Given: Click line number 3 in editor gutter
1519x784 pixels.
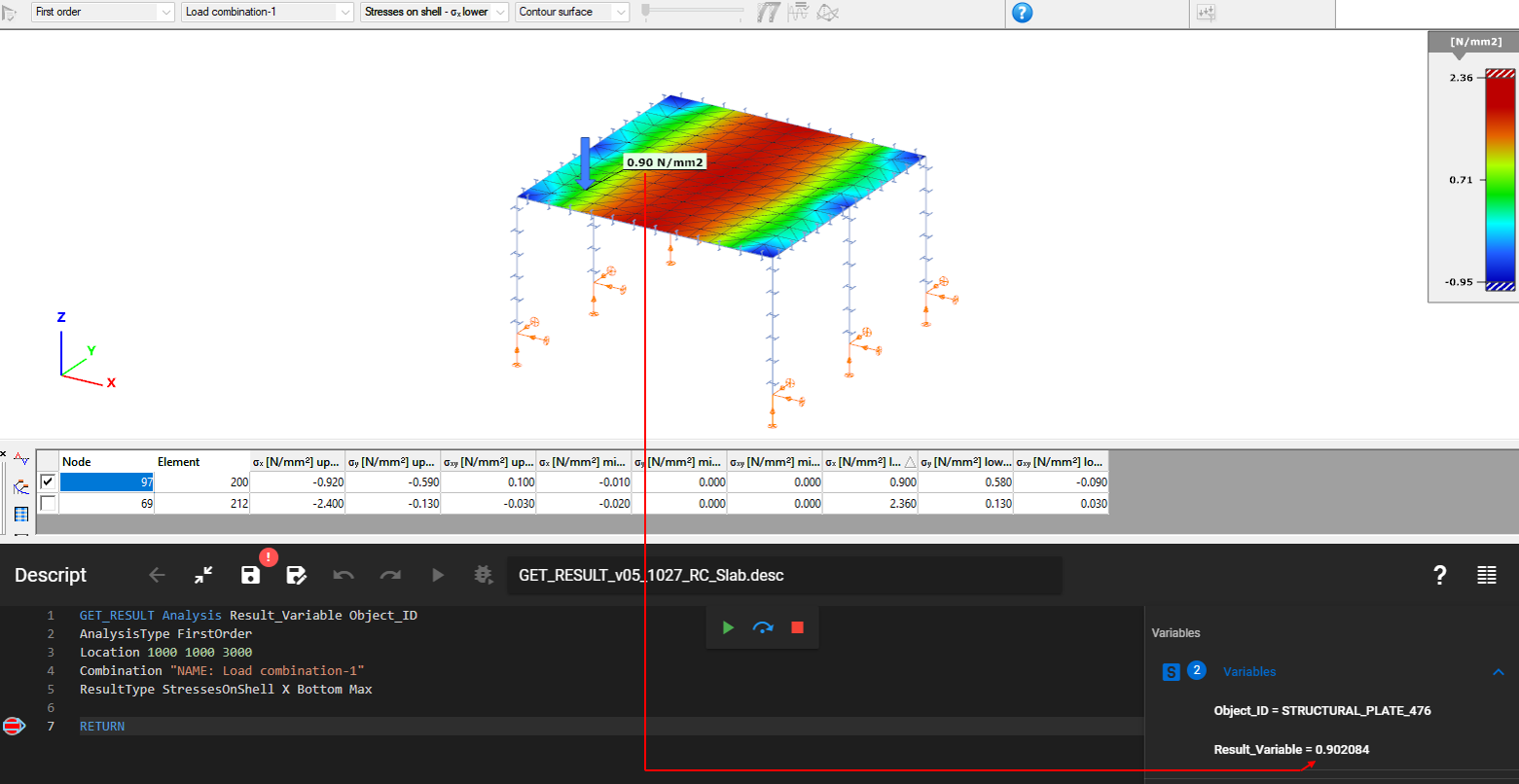Looking at the screenshot, I should (51, 652).
